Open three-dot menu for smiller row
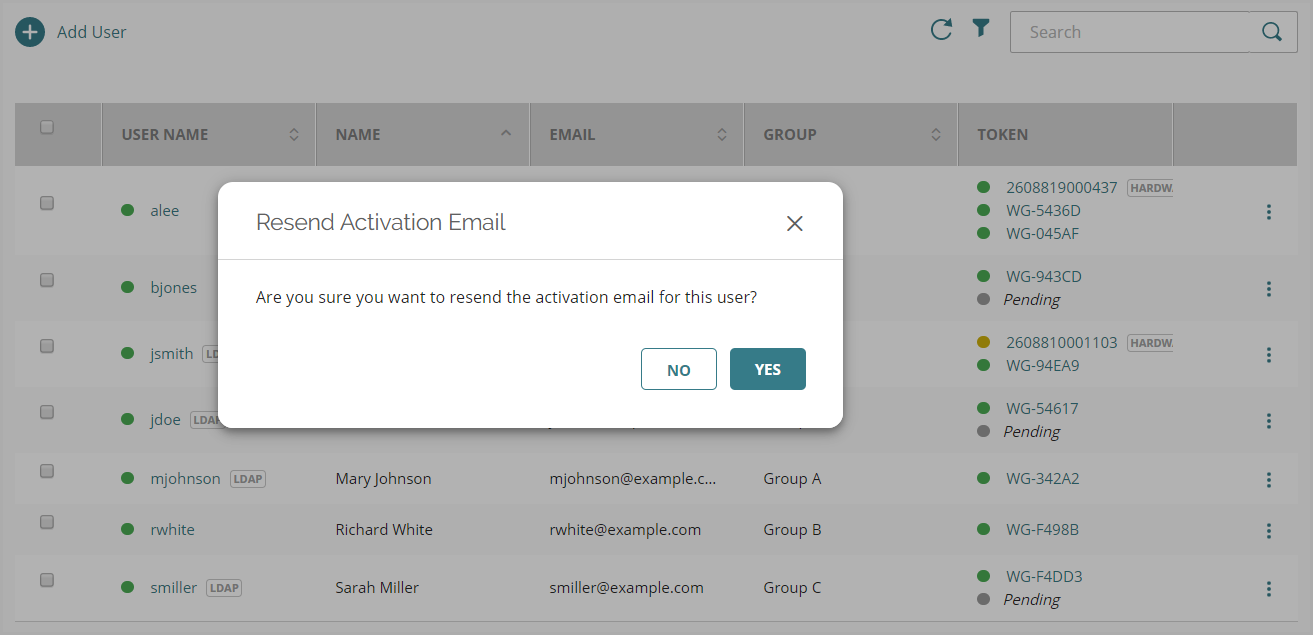 pos(1268,589)
